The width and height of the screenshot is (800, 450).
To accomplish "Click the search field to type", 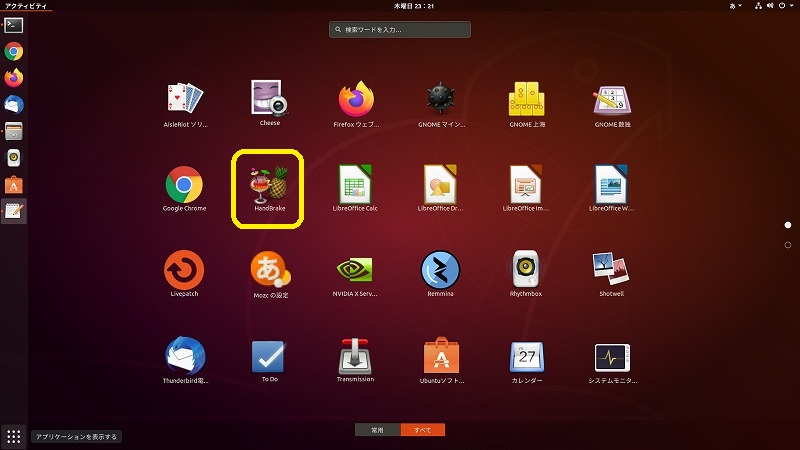I will [400, 30].
